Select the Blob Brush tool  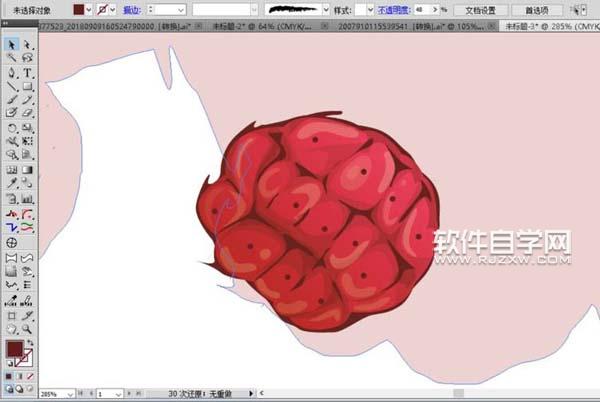[11, 113]
